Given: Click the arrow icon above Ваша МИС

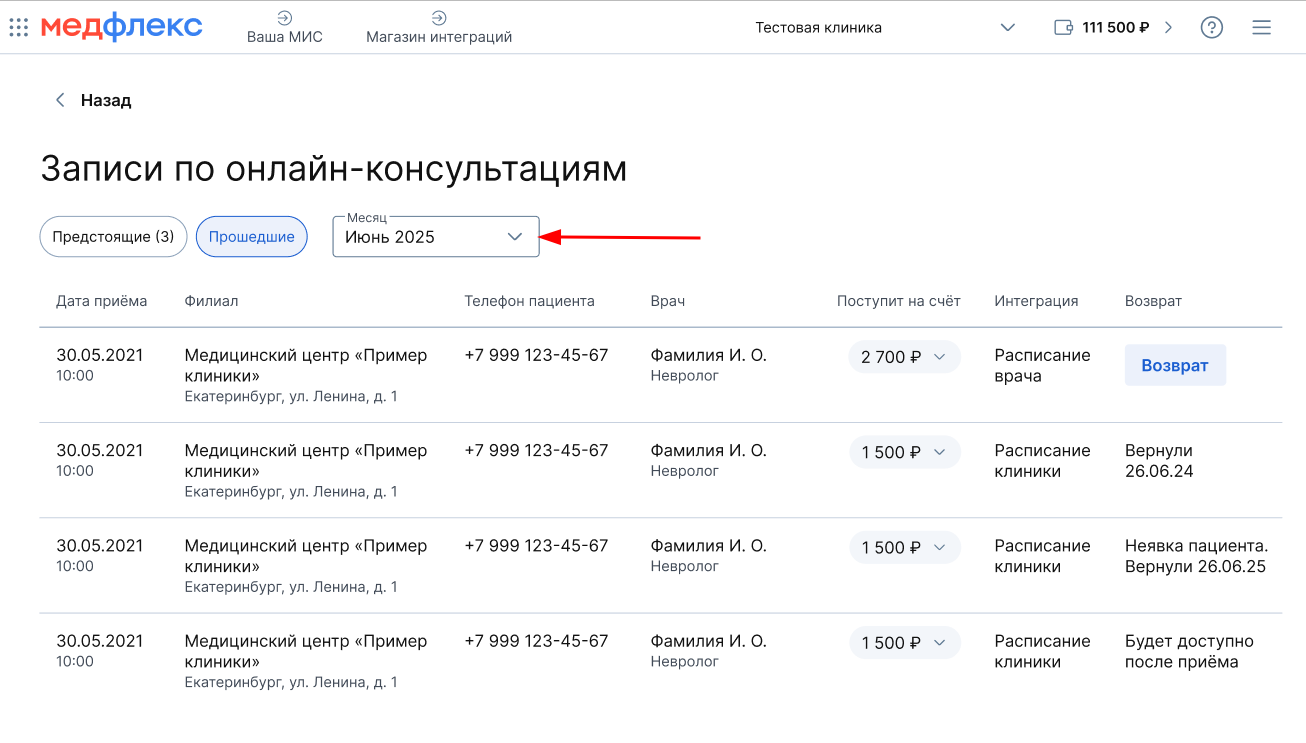Looking at the screenshot, I should click(285, 17).
